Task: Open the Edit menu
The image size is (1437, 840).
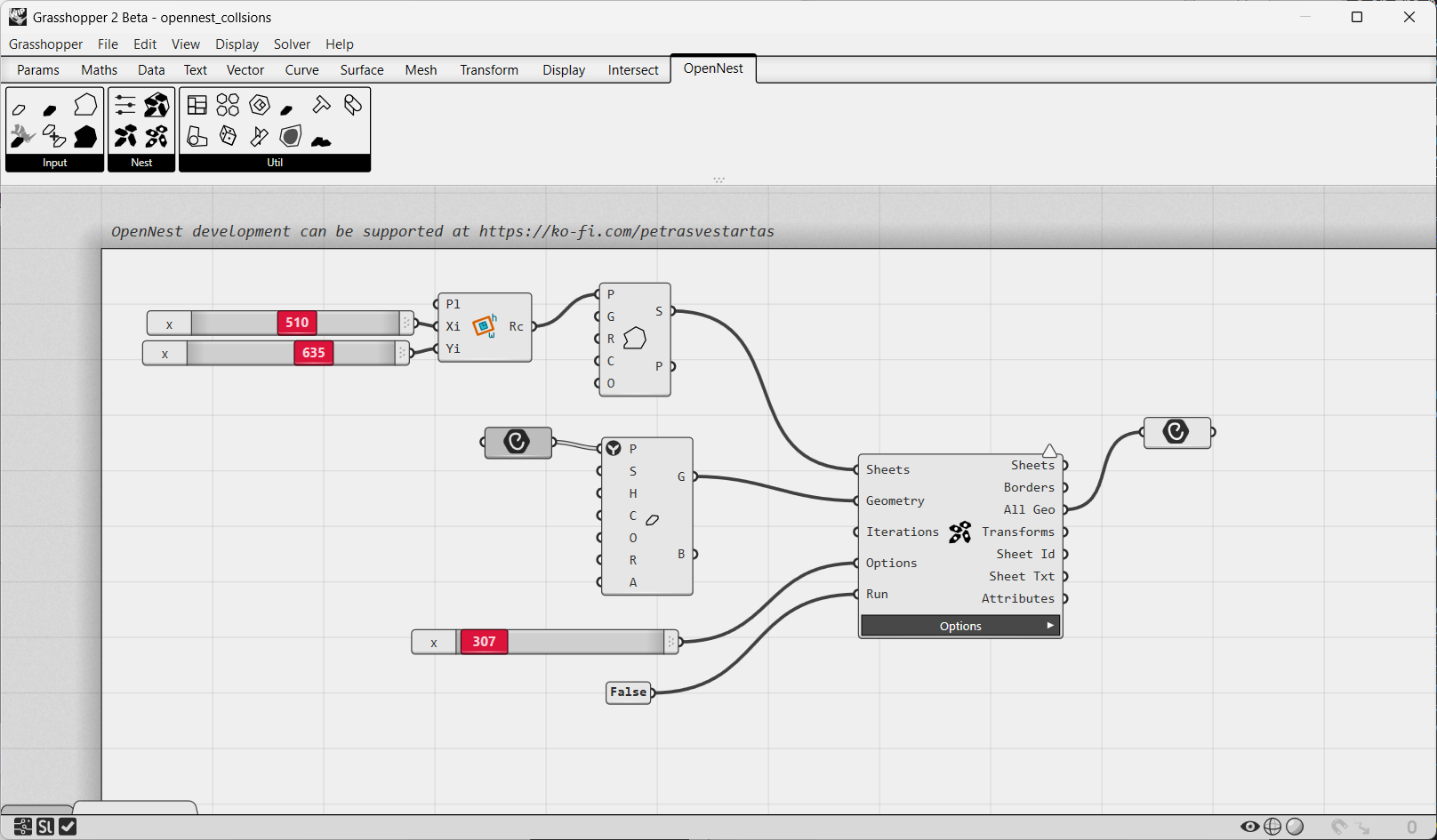Action: coord(145,44)
